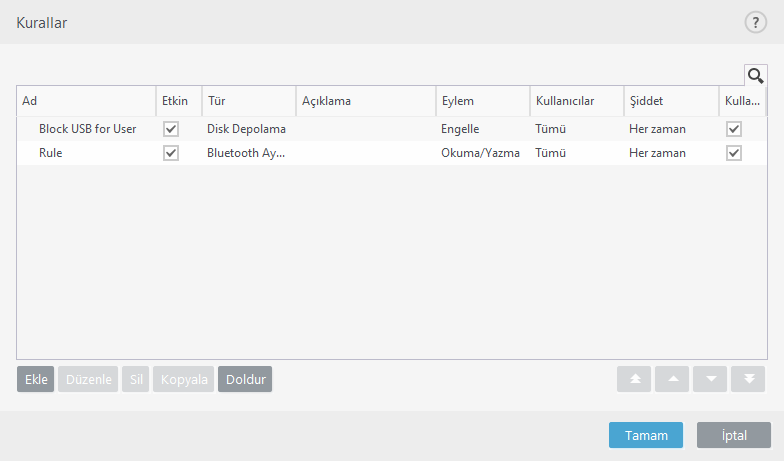The height and width of the screenshot is (461, 784).
Task: Confirm with the Tamam button
Action: 646,435
